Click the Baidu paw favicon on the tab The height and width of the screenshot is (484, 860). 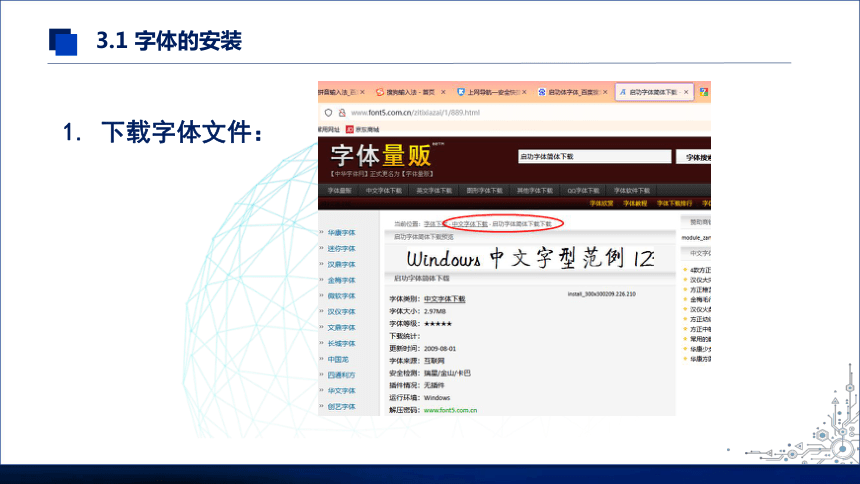point(542,92)
